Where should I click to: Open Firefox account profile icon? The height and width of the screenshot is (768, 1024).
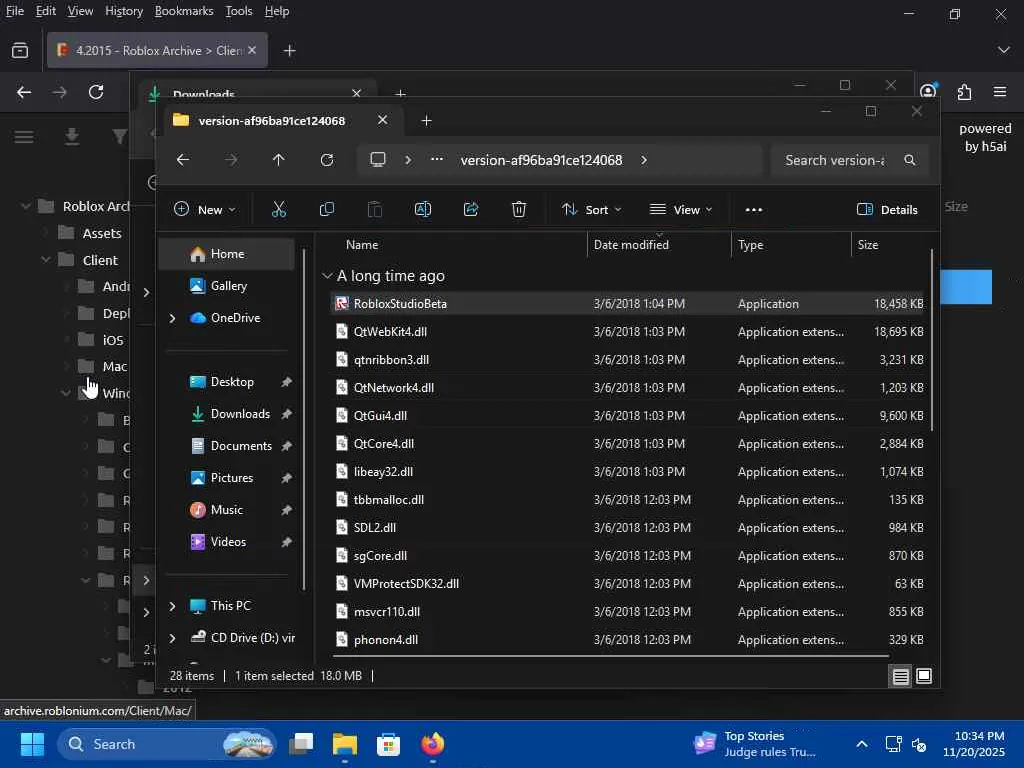(x=928, y=91)
